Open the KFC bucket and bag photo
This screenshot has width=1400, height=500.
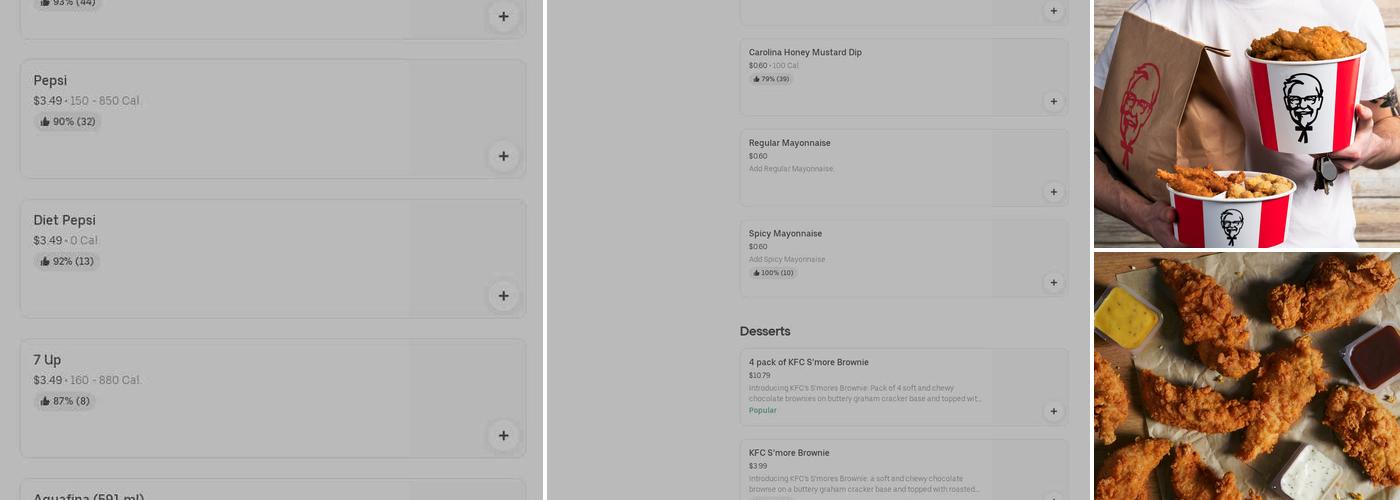click(x=1246, y=123)
